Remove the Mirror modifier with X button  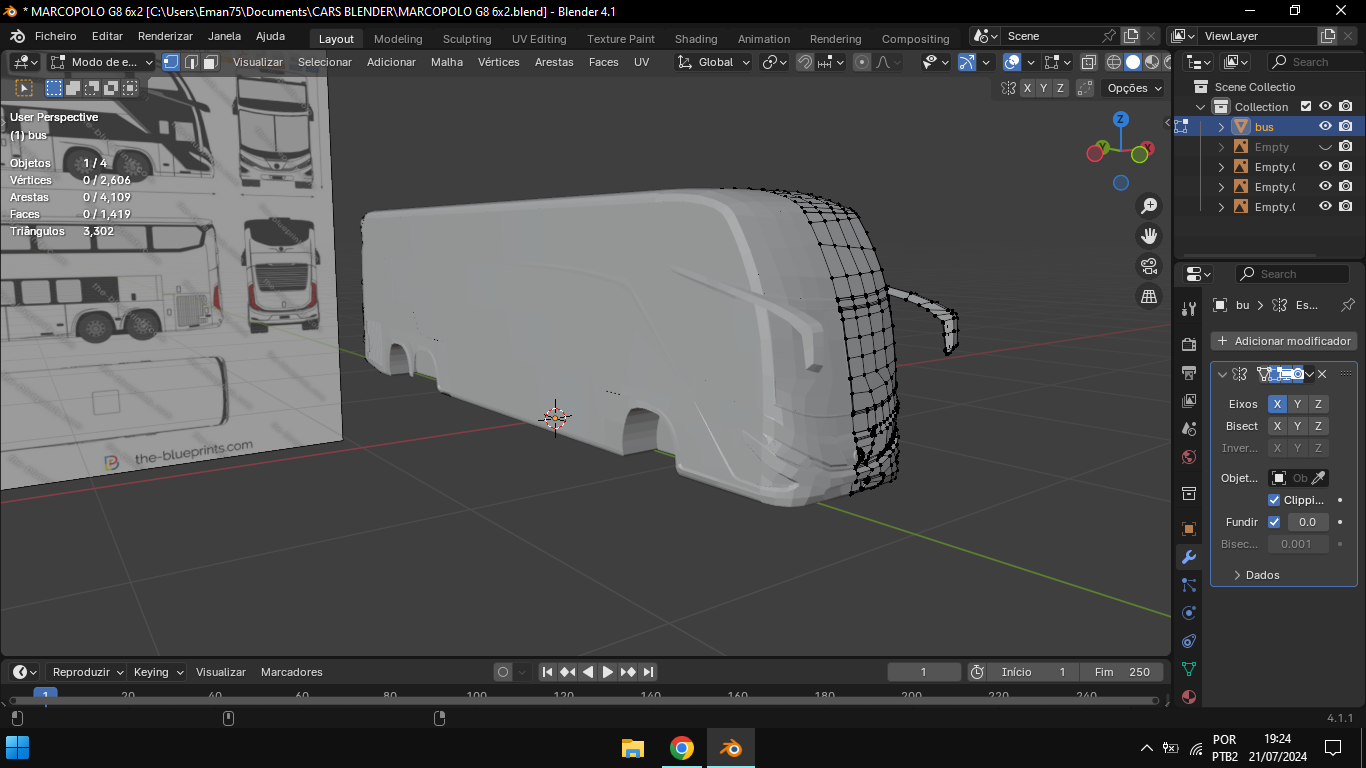tap(1321, 374)
